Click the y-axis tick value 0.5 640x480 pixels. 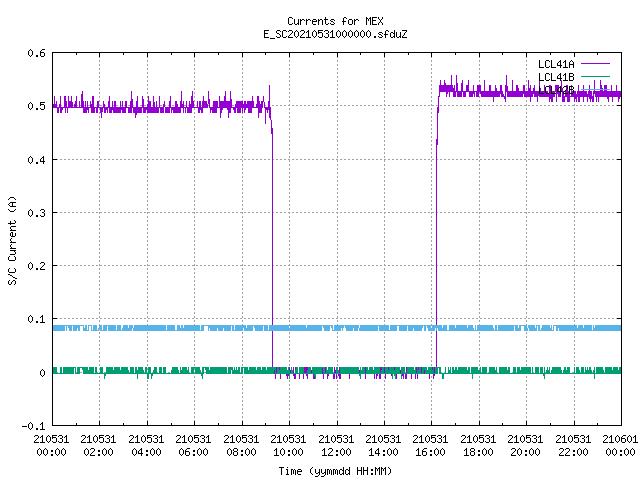[36, 106]
